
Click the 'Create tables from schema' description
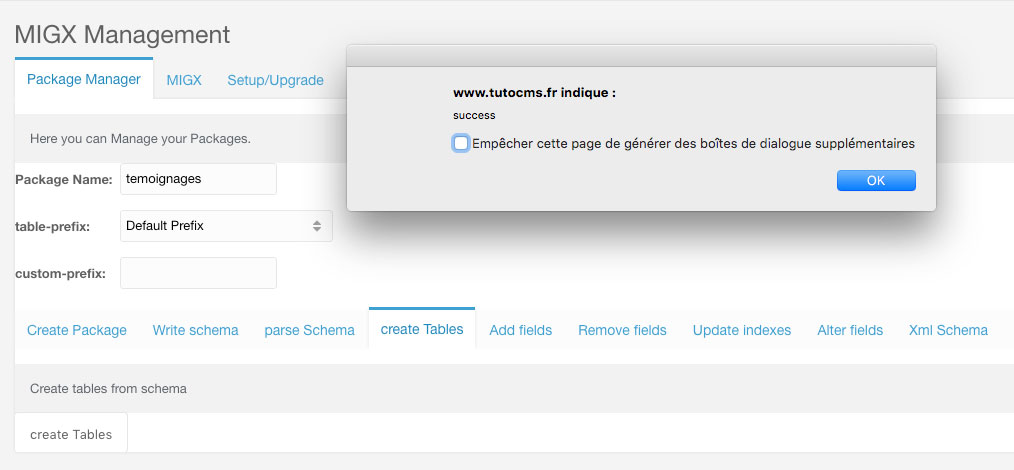[x=108, y=389]
